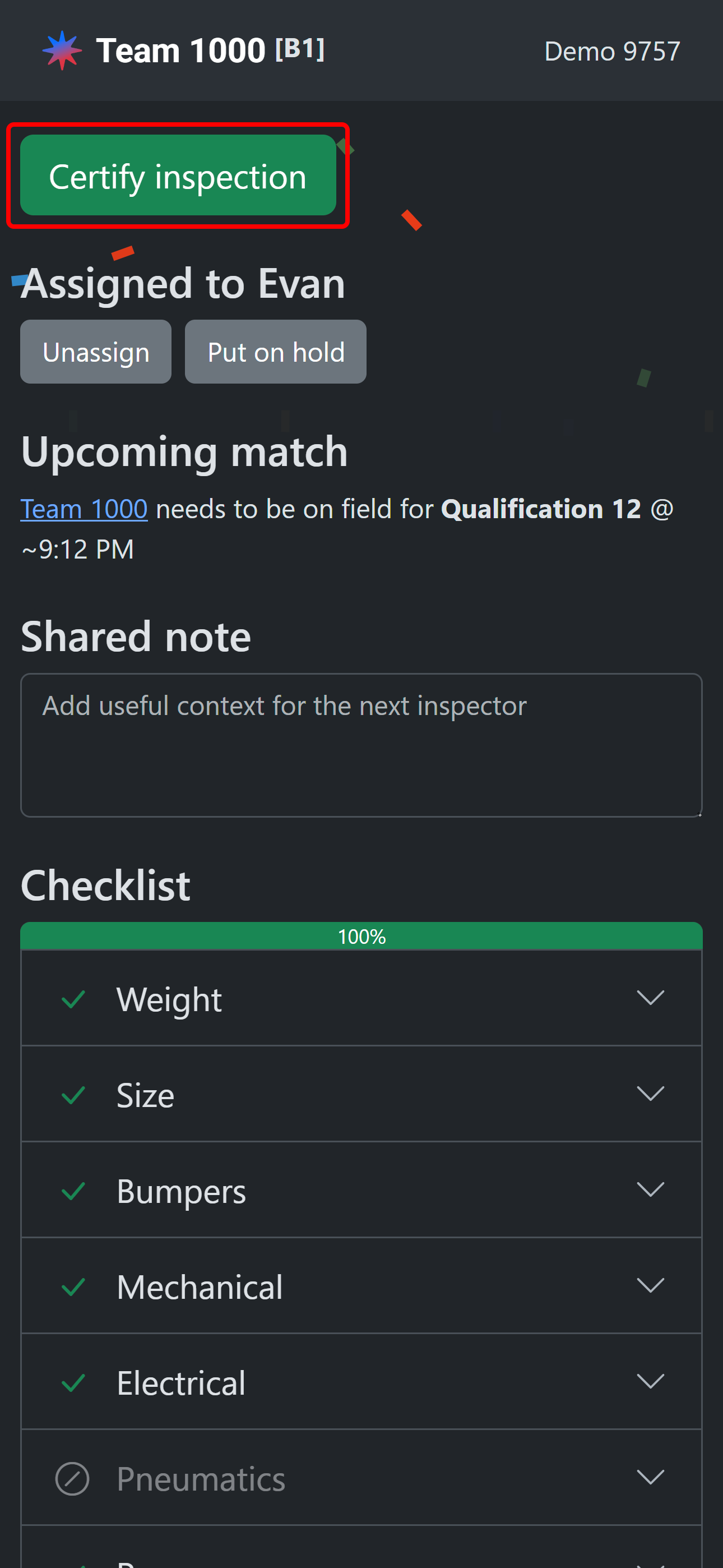The width and height of the screenshot is (723, 1568).
Task: Click the Shared note text area
Action: pyautogui.click(x=361, y=745)
